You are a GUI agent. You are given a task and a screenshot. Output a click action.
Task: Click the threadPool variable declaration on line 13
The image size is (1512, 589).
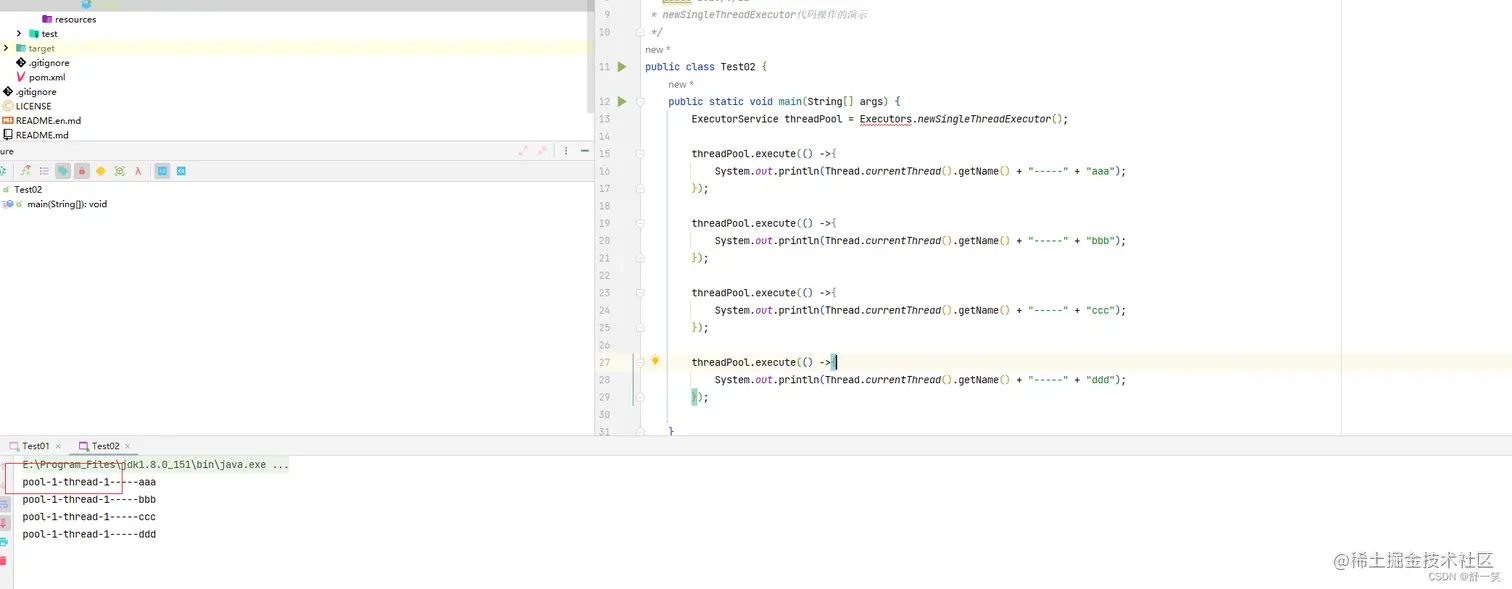[813, 119]
